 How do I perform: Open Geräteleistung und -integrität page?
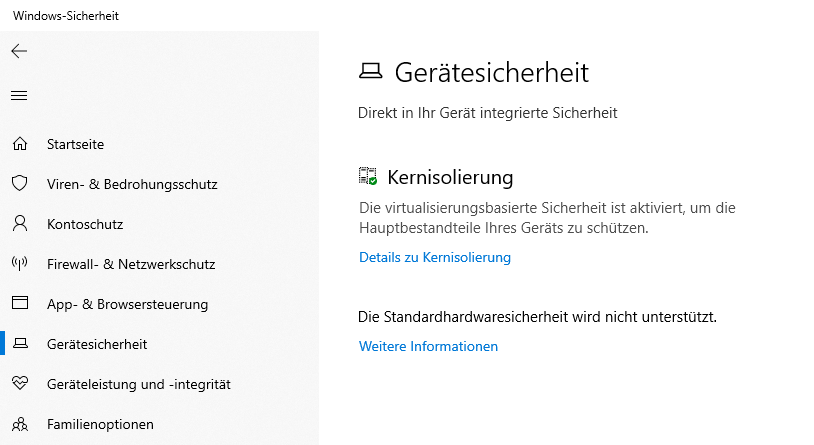click(x=139, y=384)
